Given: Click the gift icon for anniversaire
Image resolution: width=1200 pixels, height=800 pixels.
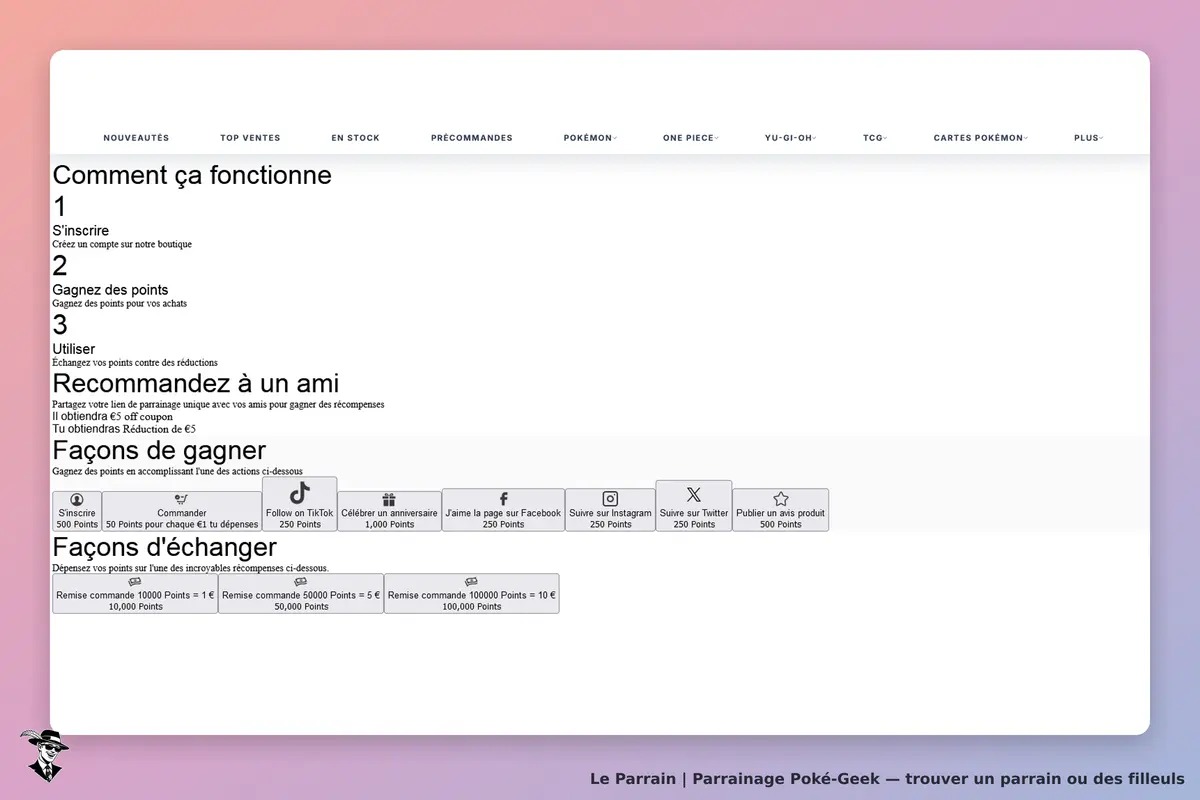Looking at the screenshot, I should click(389, 500).
